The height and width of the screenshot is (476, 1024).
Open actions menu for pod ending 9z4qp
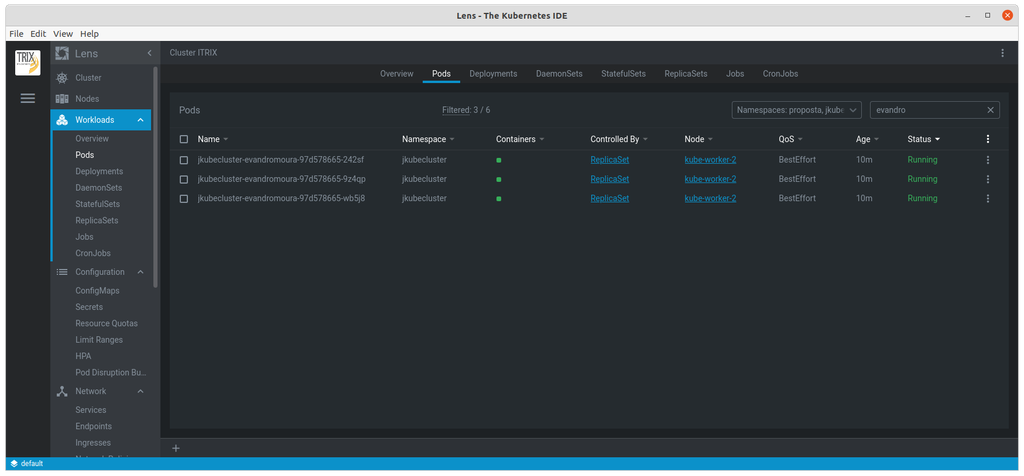click(x=987, y=179)
